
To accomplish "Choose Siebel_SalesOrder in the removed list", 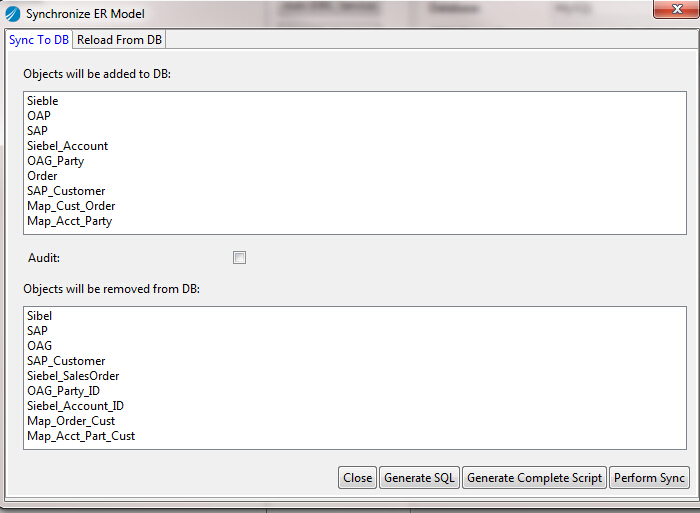I will [73, 376].
